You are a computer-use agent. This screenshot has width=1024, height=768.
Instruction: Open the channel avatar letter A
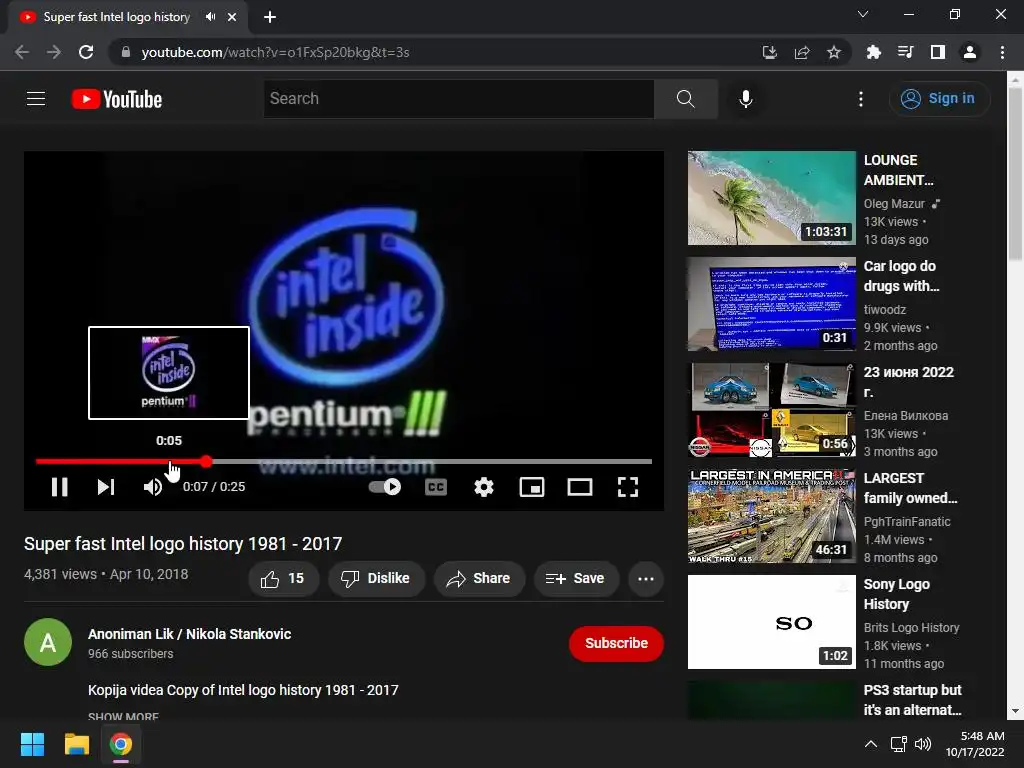[48, 643]
